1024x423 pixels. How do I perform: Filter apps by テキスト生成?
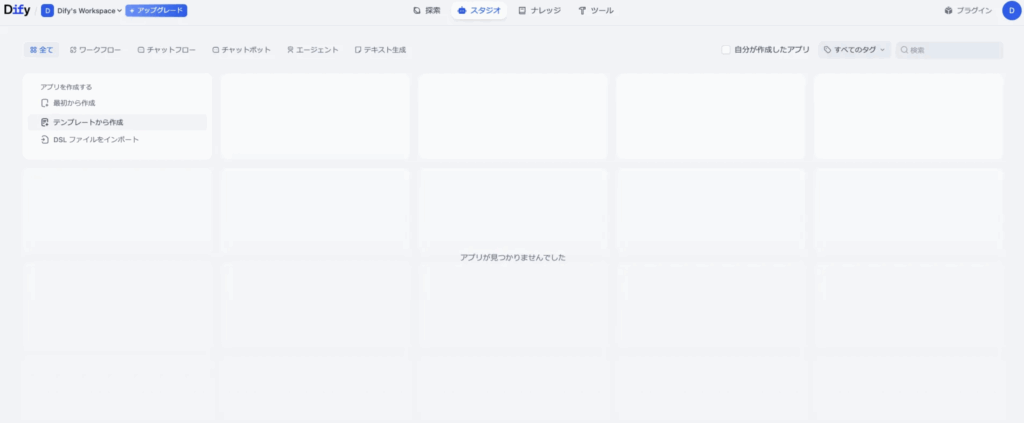380,49
